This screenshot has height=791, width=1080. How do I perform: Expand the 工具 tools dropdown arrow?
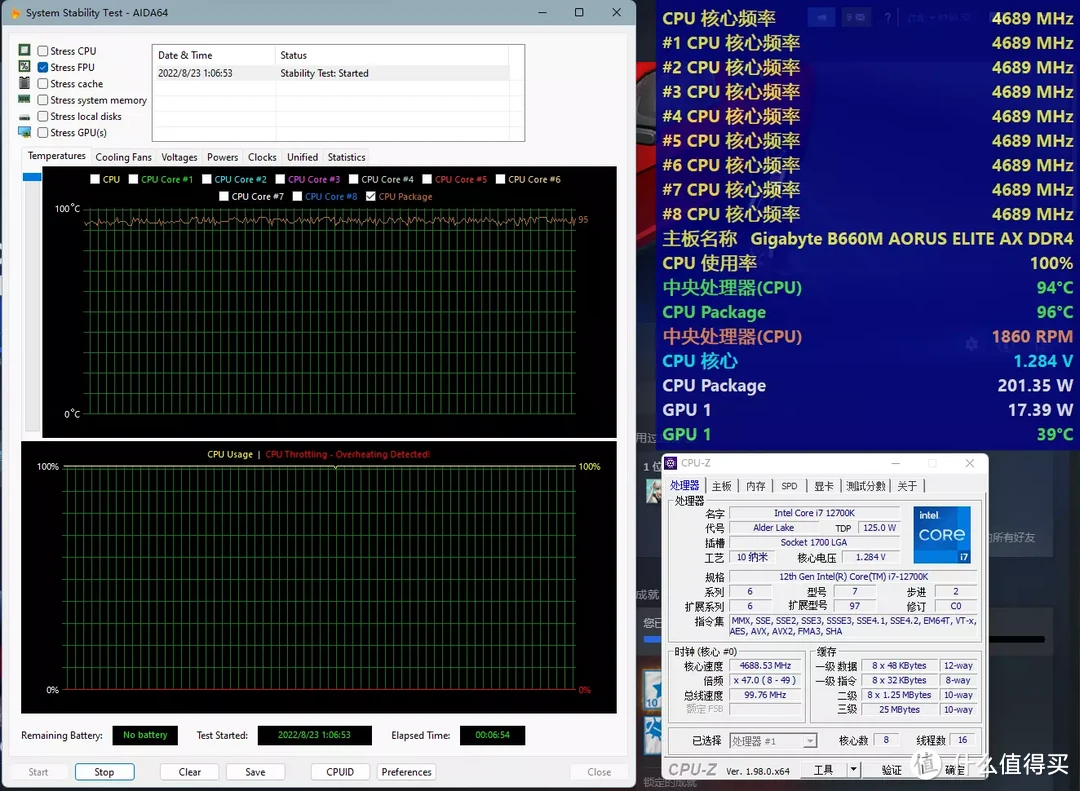(853, 770)
